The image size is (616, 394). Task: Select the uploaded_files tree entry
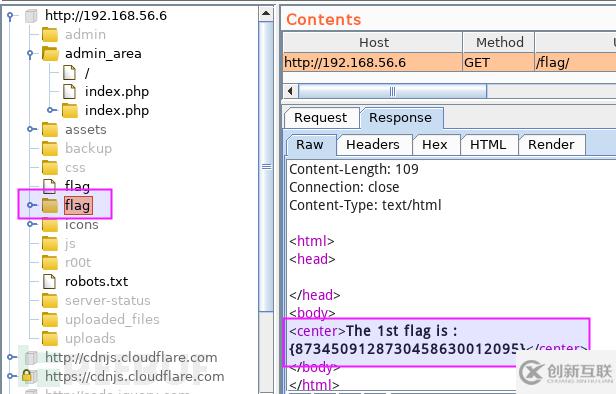(x=112, y=320)
